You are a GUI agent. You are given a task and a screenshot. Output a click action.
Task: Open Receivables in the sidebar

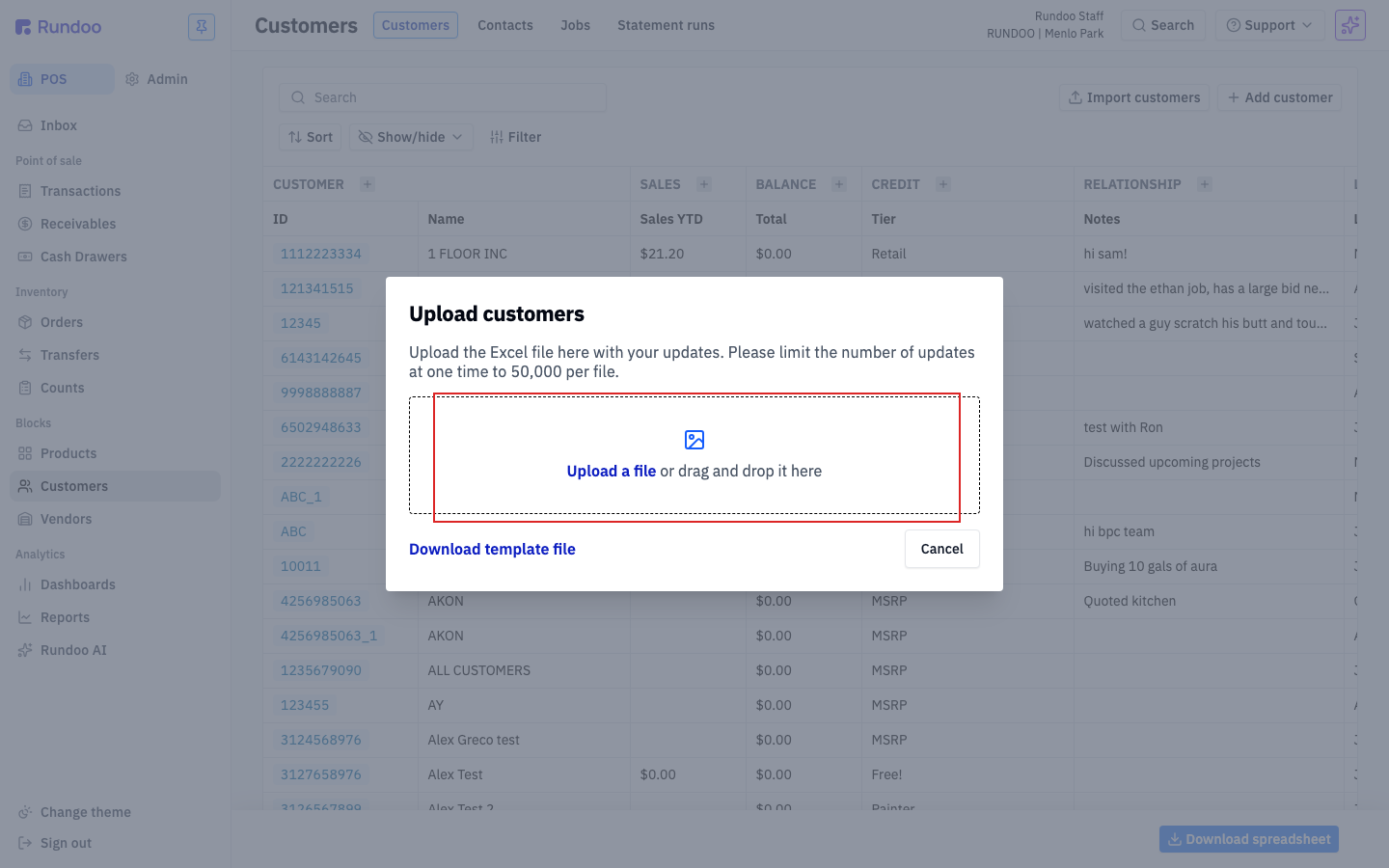[116, 224]
